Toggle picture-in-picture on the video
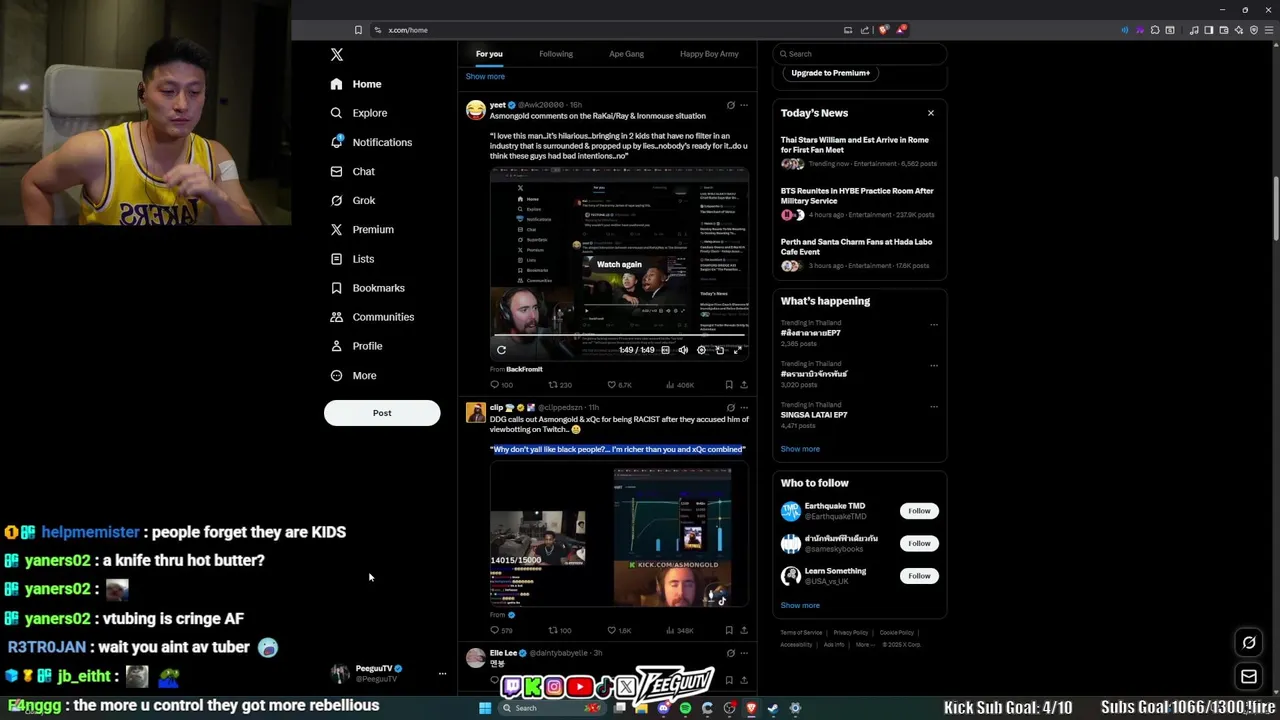 pyautogui.click(x=719, y=350)
